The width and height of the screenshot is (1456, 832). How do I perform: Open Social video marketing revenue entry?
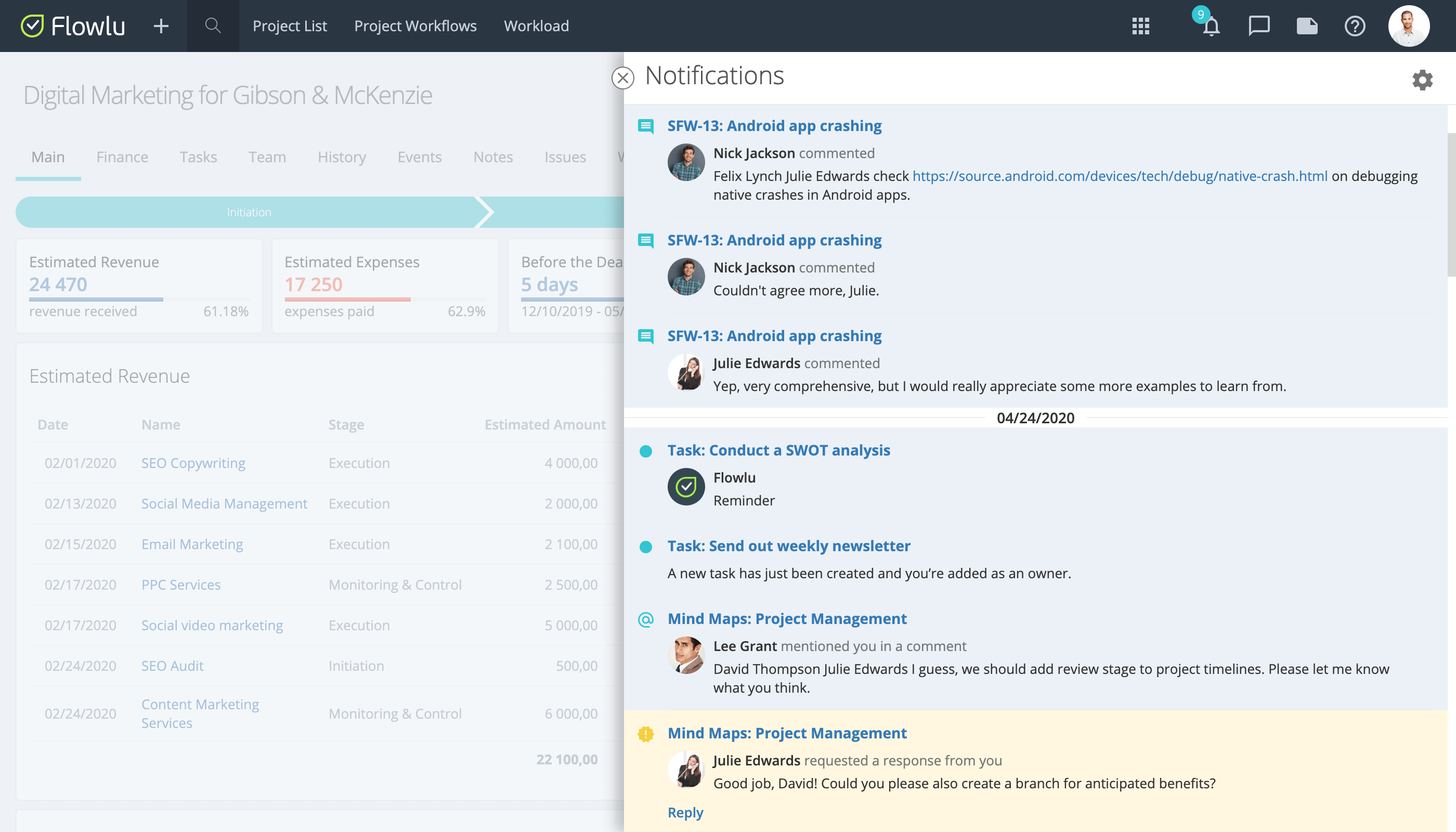[212, 625]
